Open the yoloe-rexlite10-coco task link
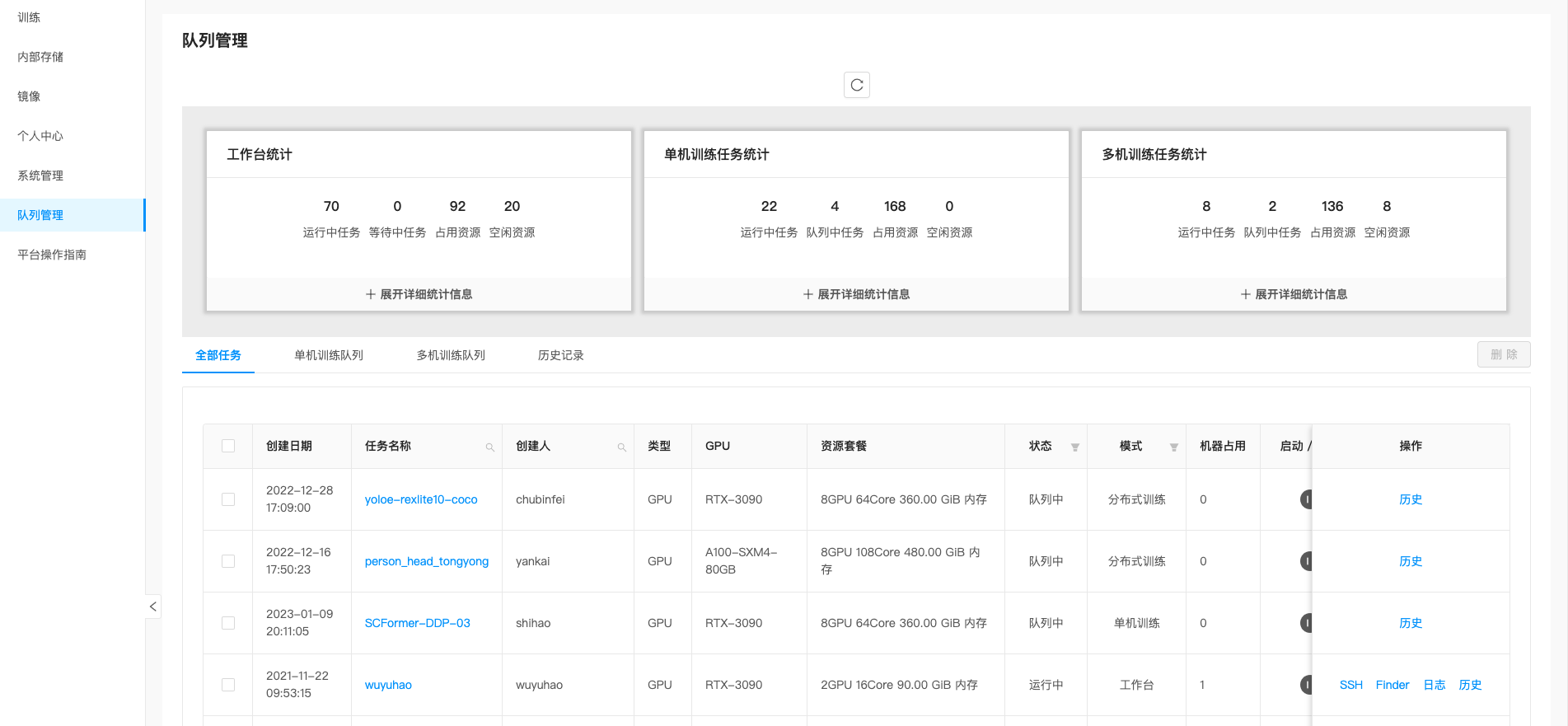The height and width of the screenshot is (726, 1568). click(x=421, y=499)
